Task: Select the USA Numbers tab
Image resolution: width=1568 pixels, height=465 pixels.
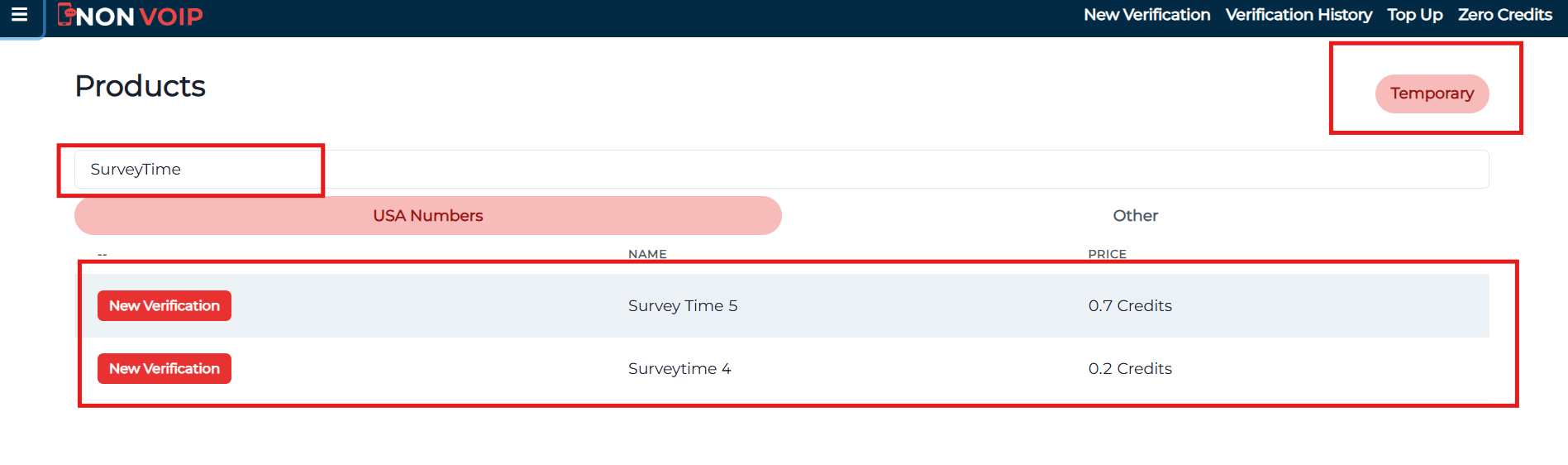Action: (x=428, y=216)
